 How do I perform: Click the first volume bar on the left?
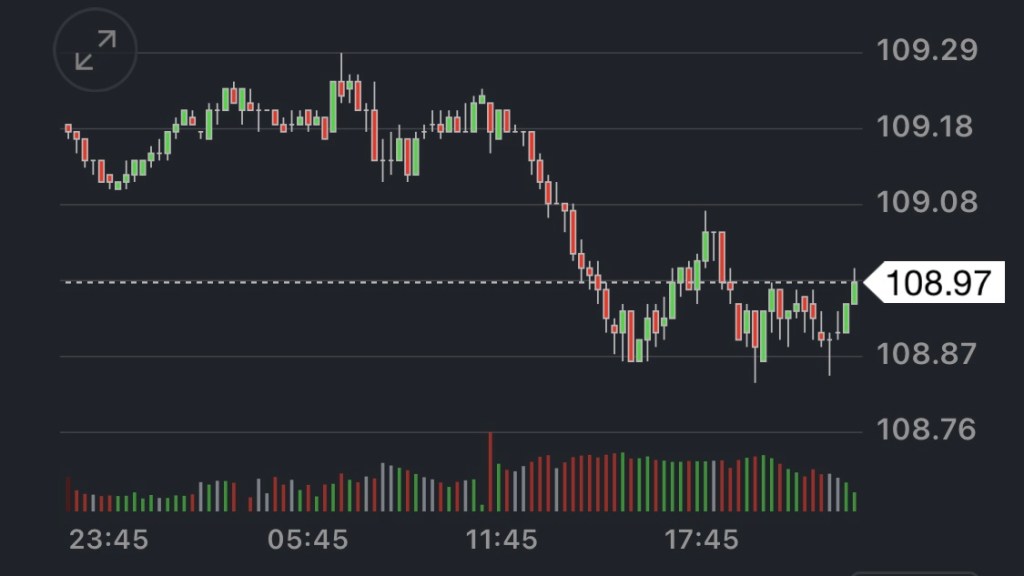coord(67,494)
